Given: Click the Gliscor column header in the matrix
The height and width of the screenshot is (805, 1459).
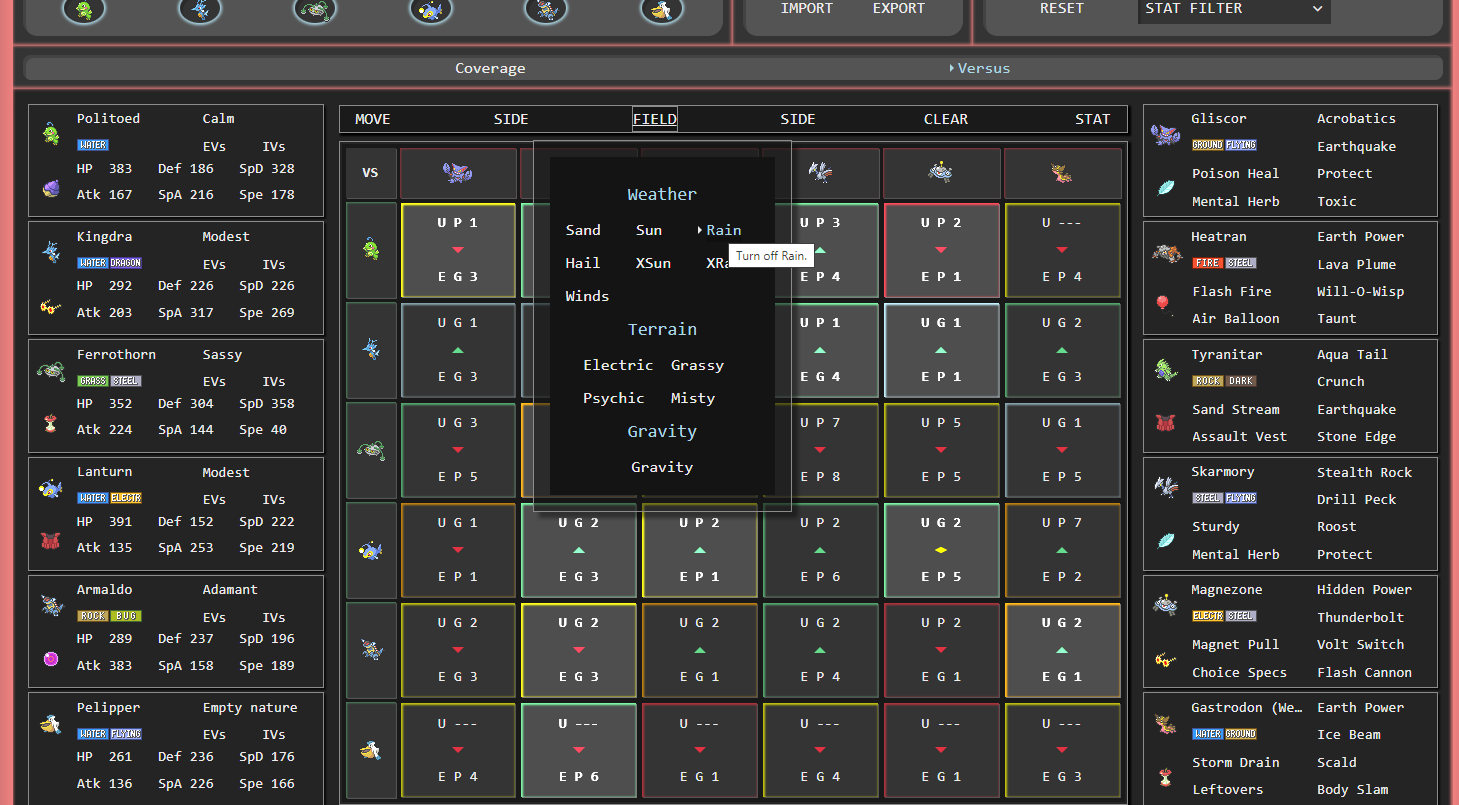Looking at the screenshot, I should 458,173.
